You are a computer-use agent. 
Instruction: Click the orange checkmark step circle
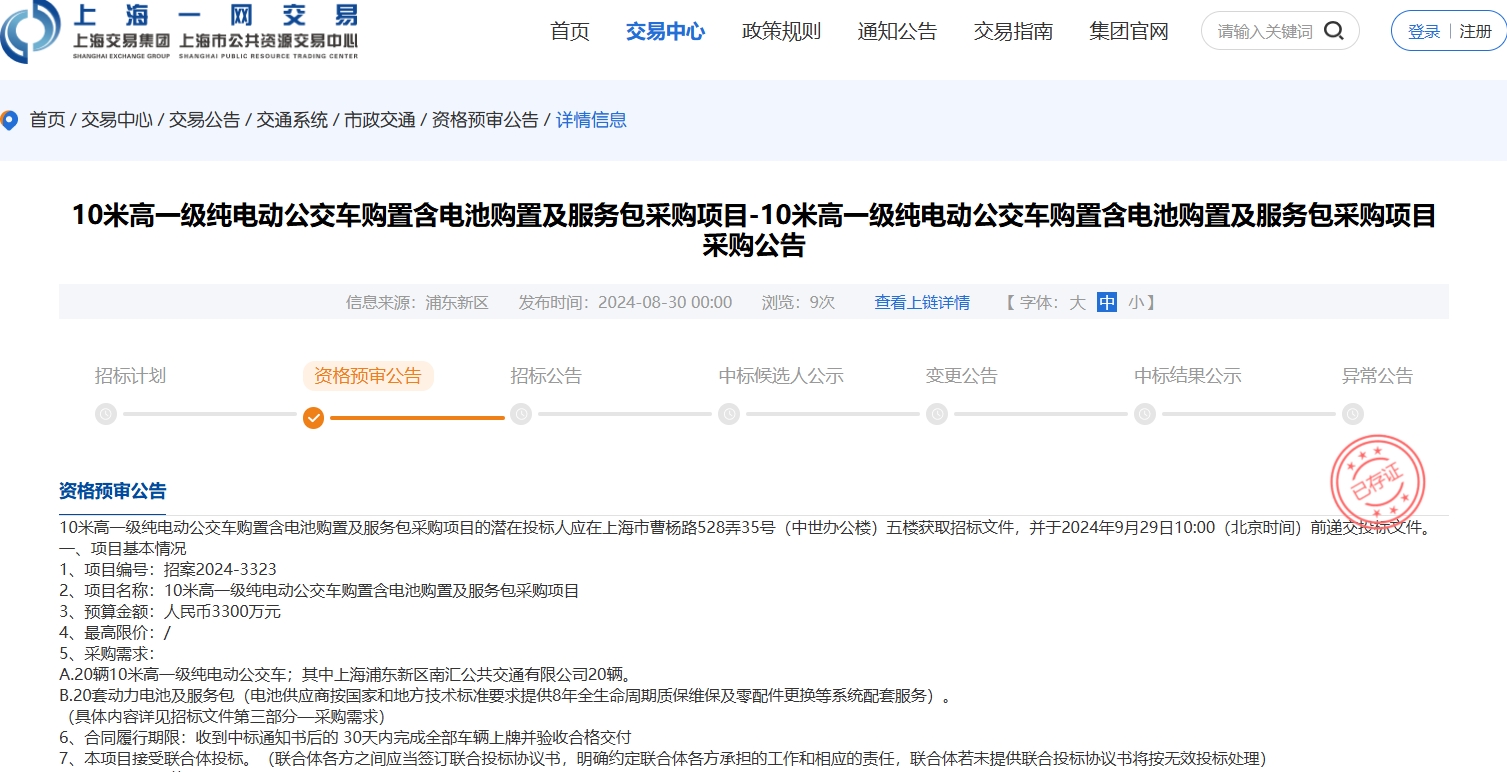(x=313, y=416)
